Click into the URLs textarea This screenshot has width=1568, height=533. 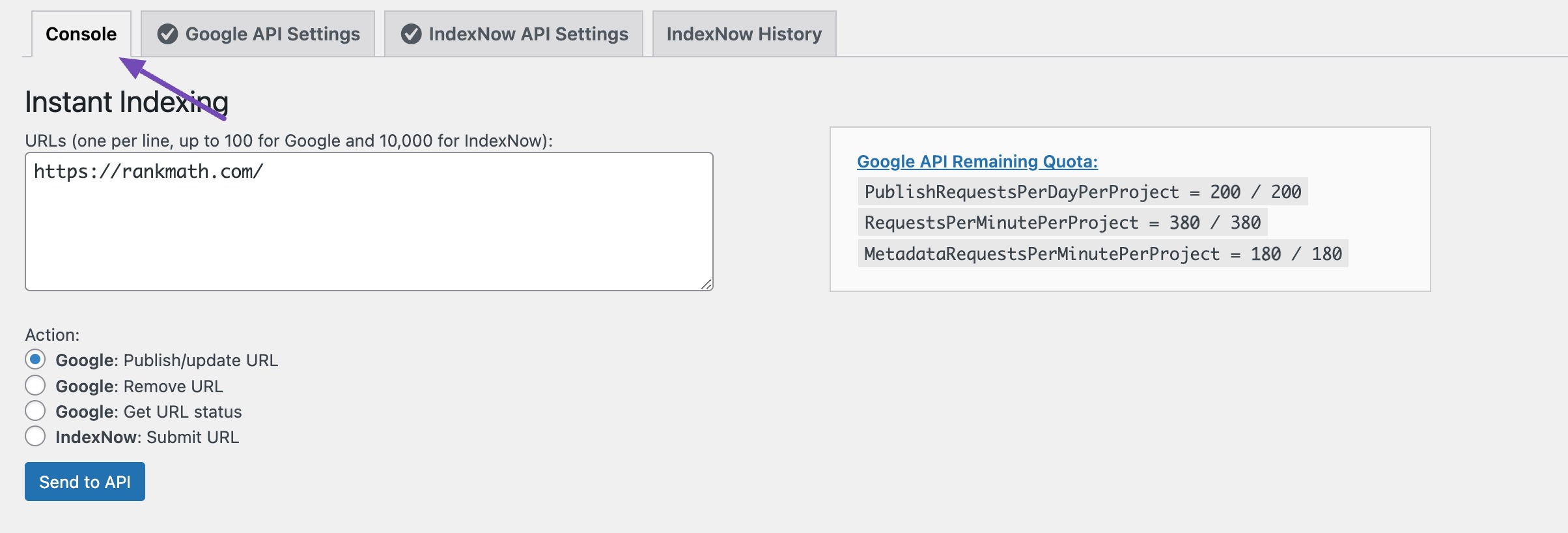pyautogui.click(x=369, y=222)
